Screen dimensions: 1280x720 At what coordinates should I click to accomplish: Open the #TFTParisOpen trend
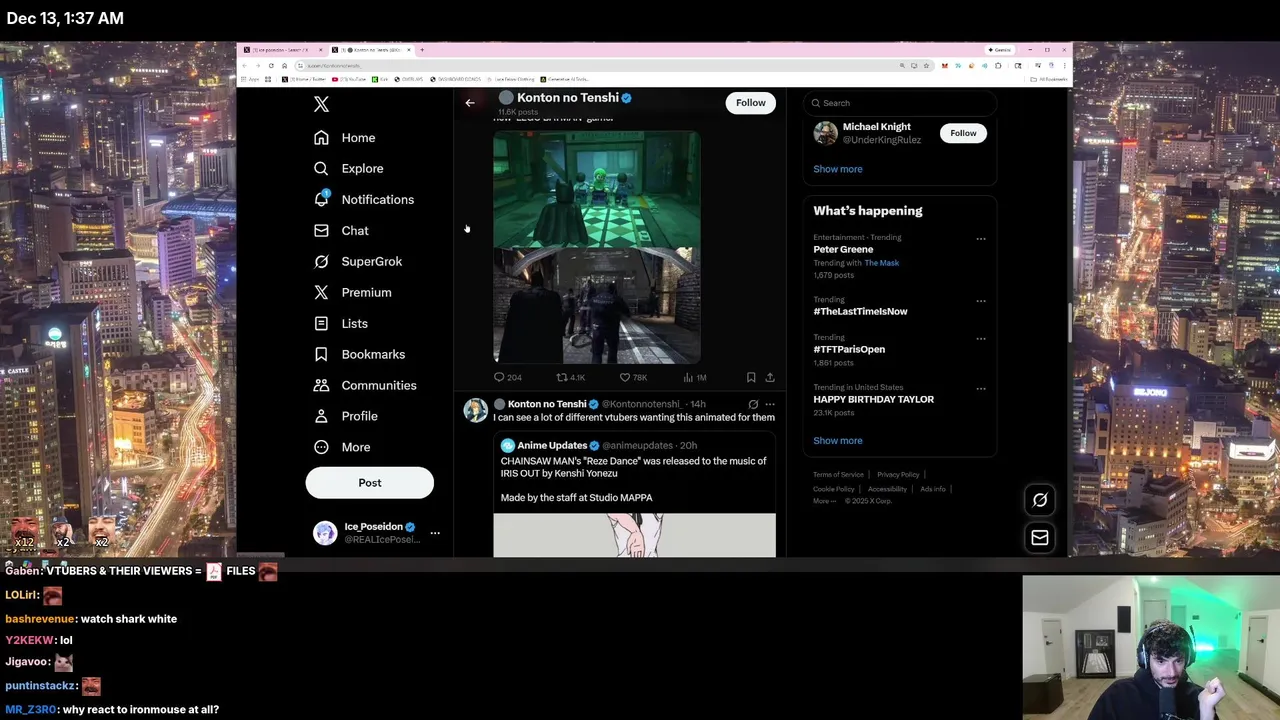pyautogui.click(x=849, y=350)
